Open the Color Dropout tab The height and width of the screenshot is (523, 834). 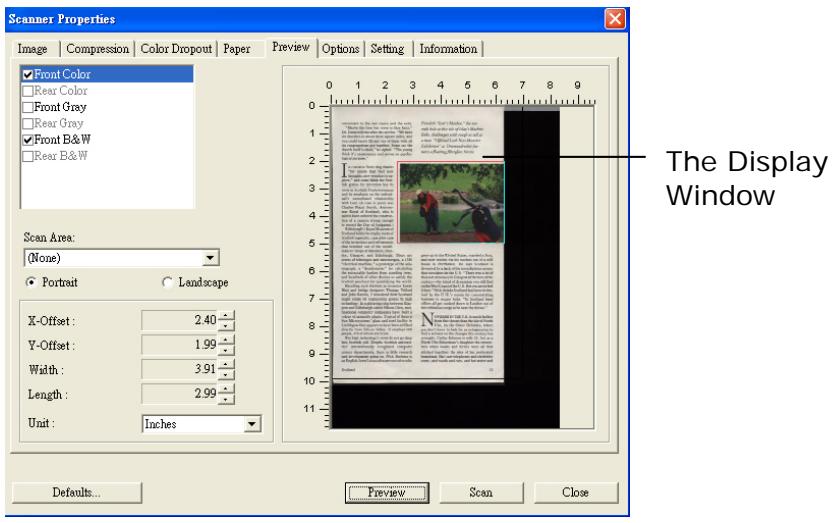176,49
